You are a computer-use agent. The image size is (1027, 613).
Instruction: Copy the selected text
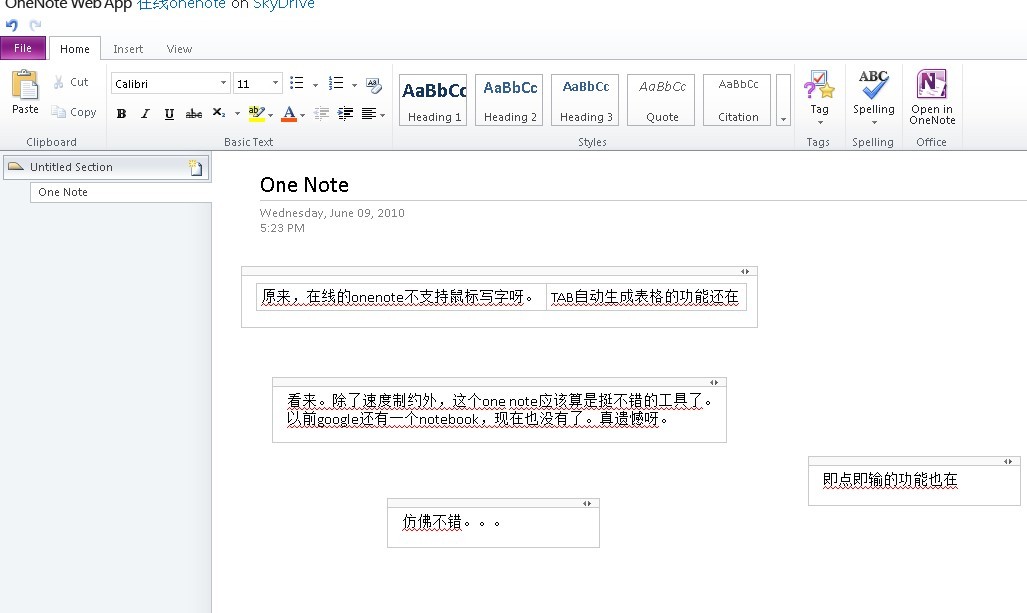(74, 112)
